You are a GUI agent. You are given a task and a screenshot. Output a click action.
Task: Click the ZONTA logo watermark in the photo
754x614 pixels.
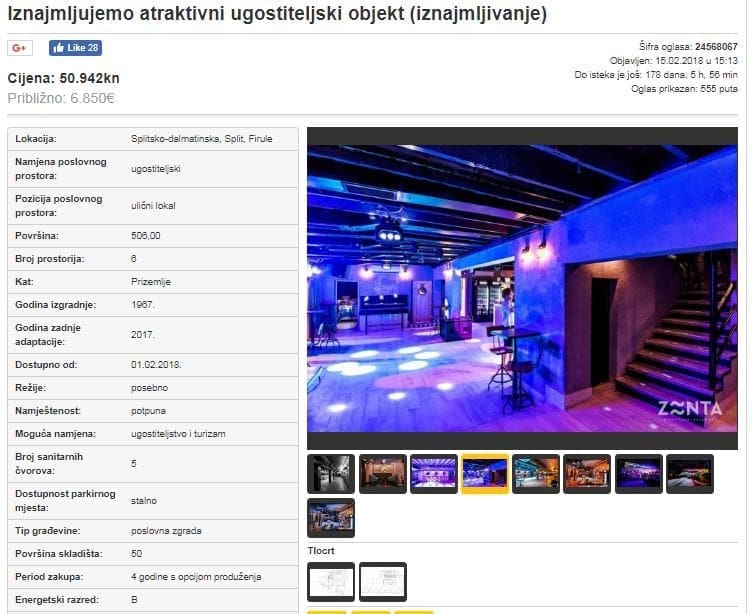coord(689,408)
